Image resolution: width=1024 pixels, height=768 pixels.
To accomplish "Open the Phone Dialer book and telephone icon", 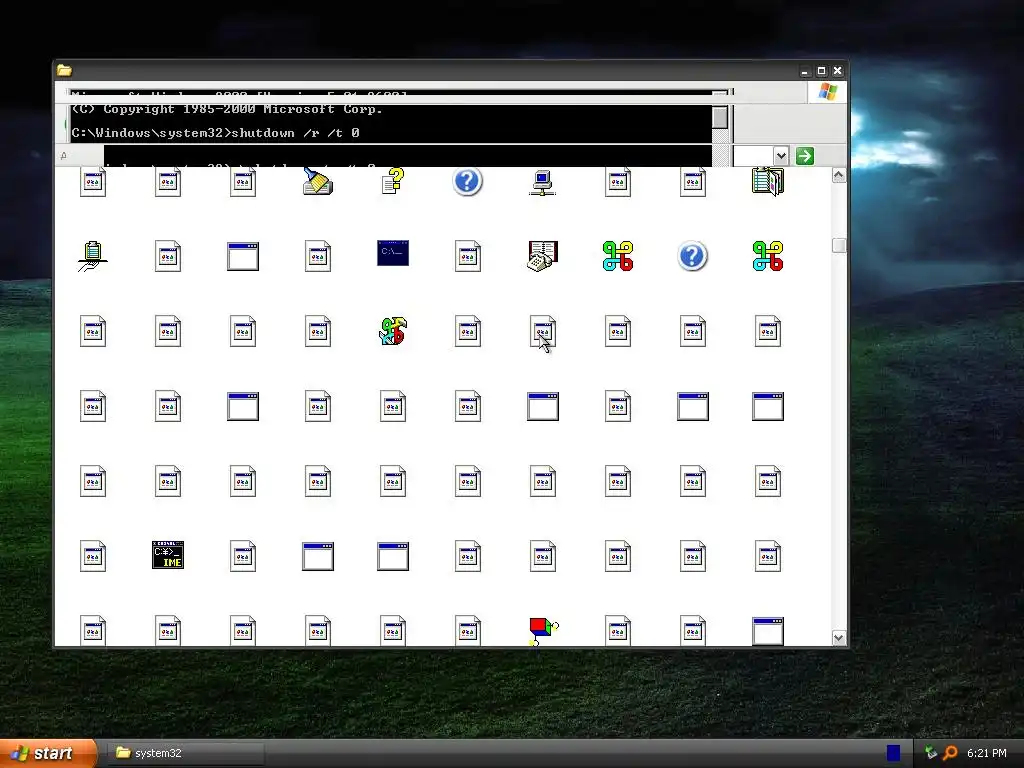I will [x=543, y=256].
